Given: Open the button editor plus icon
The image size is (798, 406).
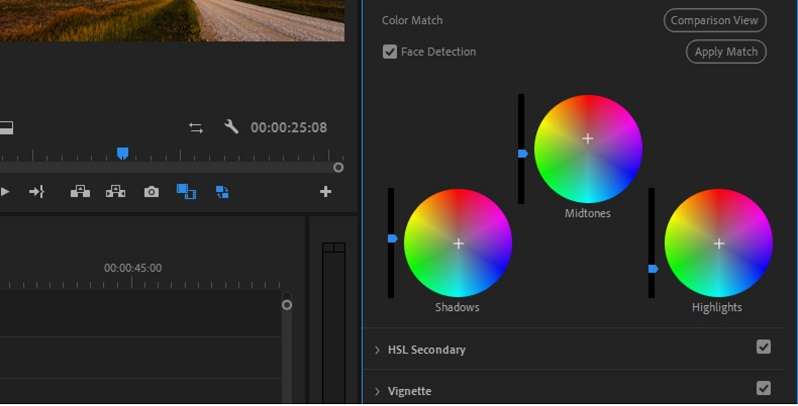Looking at the screenshot, I should tap(326, 192).
